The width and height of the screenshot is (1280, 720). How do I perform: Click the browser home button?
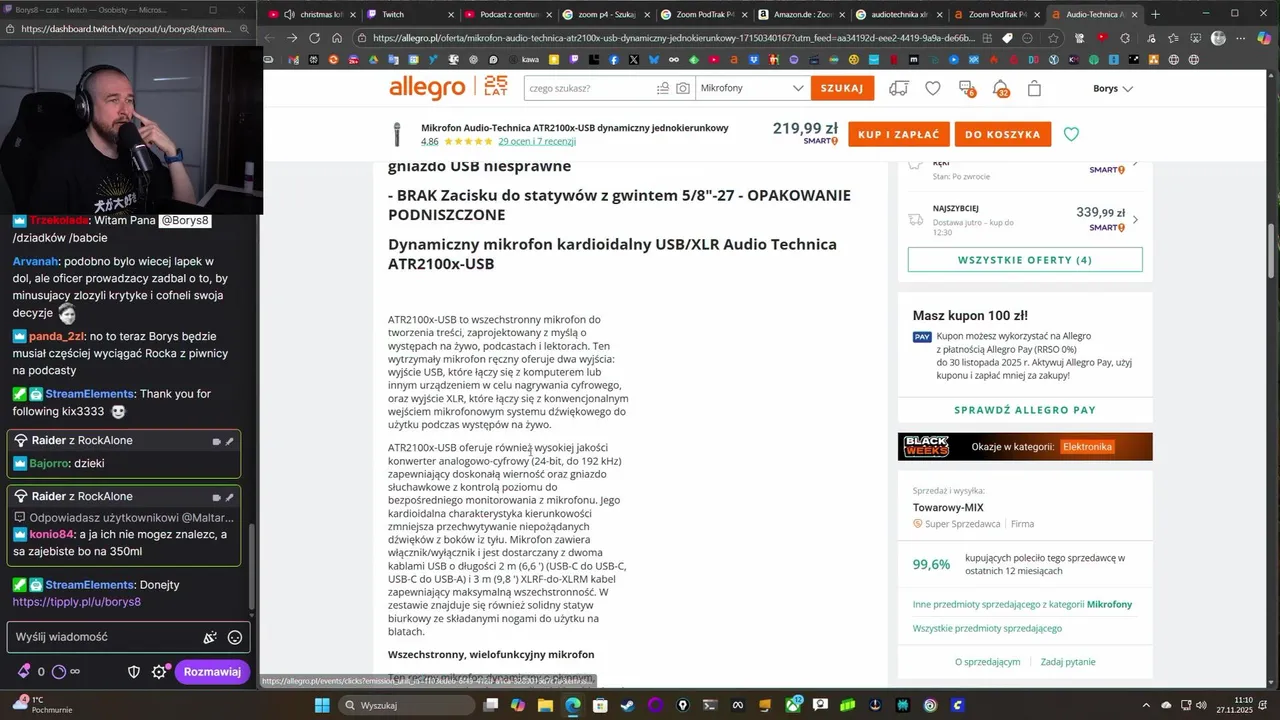[x=337, y=38]
